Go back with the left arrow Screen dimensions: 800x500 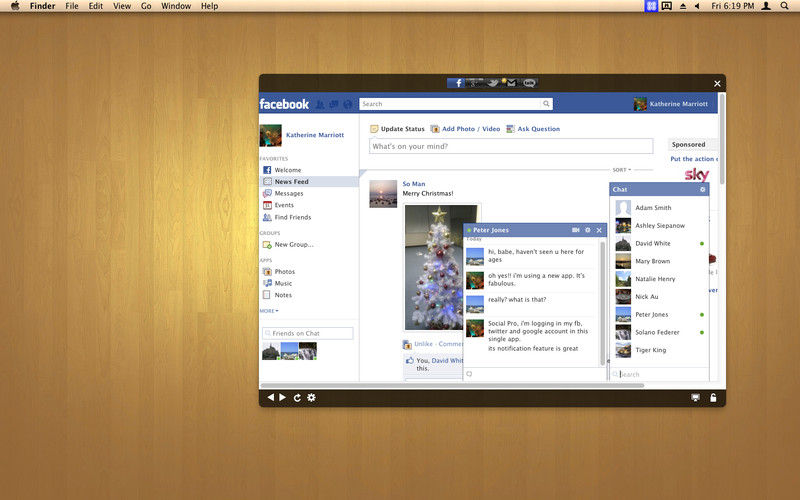(270, 397)
